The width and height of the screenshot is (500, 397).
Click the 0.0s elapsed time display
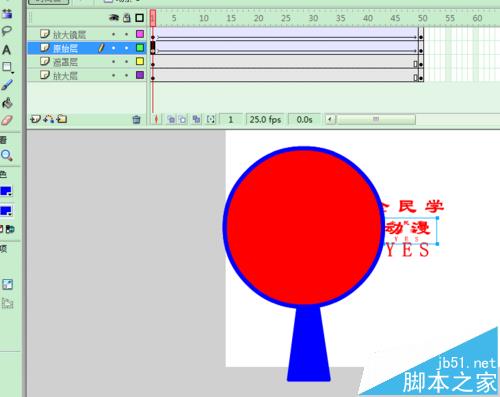(304, 119)
